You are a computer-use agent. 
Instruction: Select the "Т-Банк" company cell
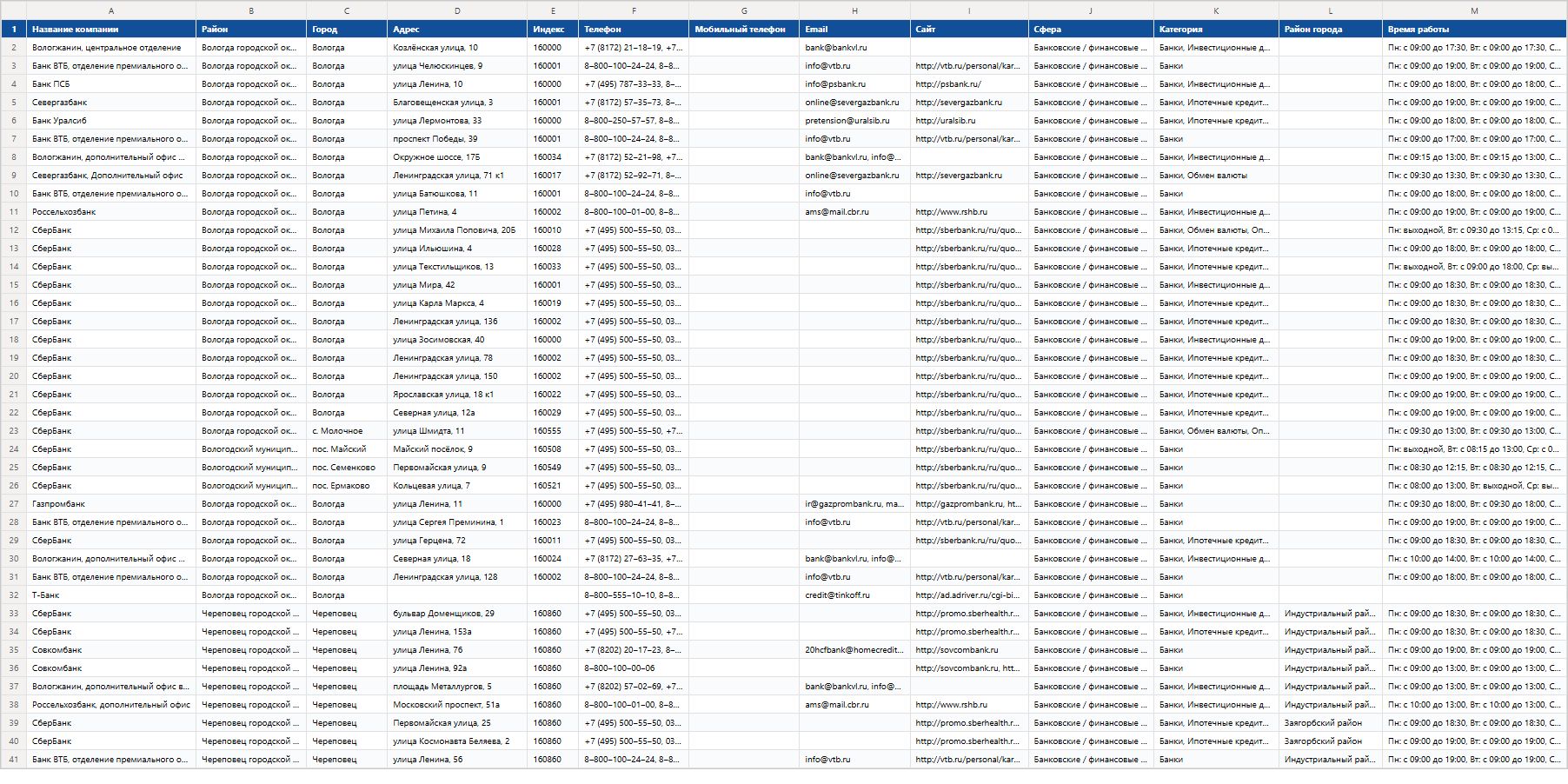pos(111,595)
